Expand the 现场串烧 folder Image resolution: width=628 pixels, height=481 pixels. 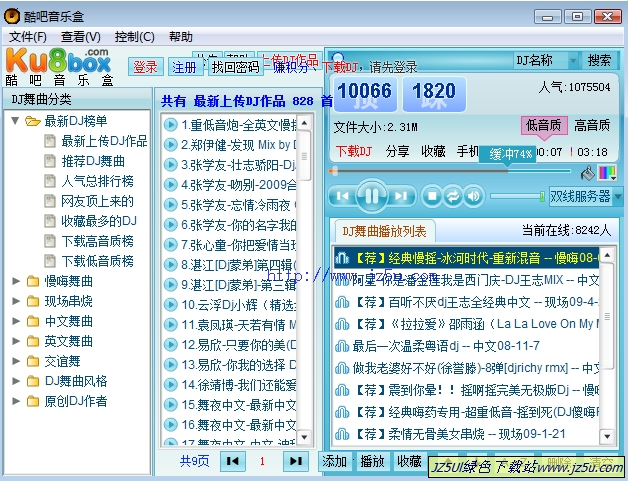click(x=16, y=301)
